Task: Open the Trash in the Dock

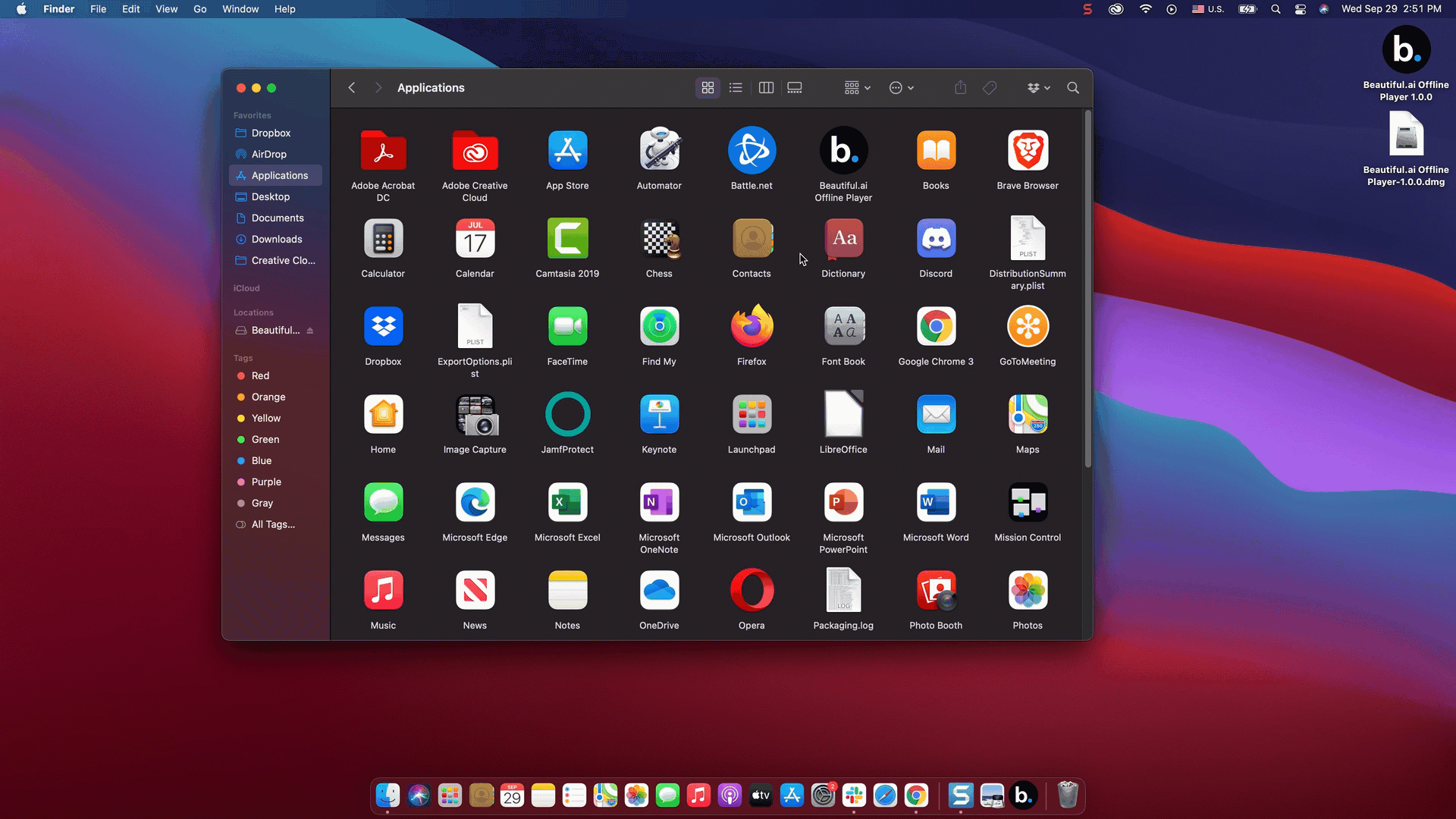Action: coord(1067,795)
